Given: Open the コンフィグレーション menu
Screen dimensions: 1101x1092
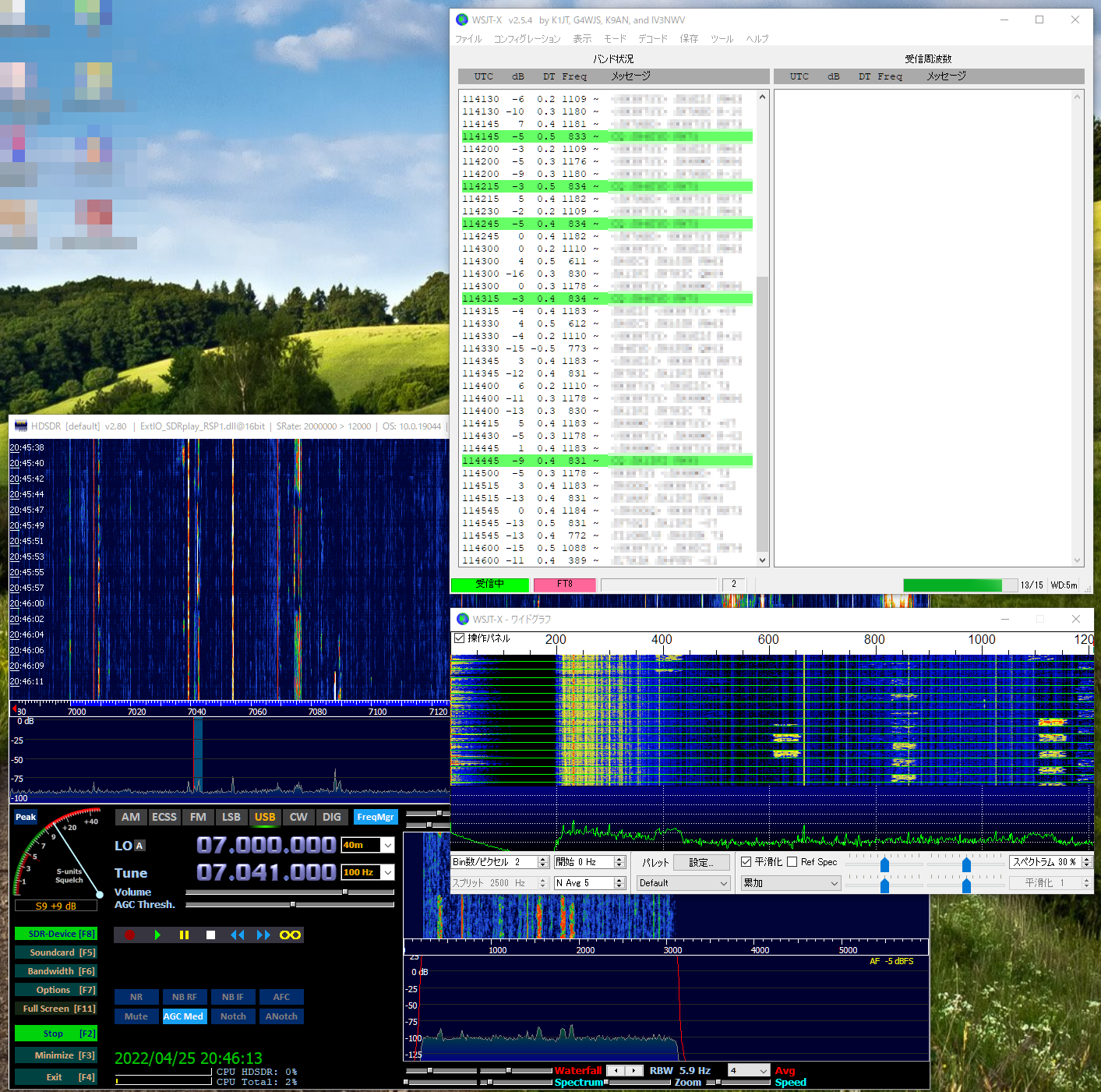Looking at the screenshot, I should [x=527, y=39].
